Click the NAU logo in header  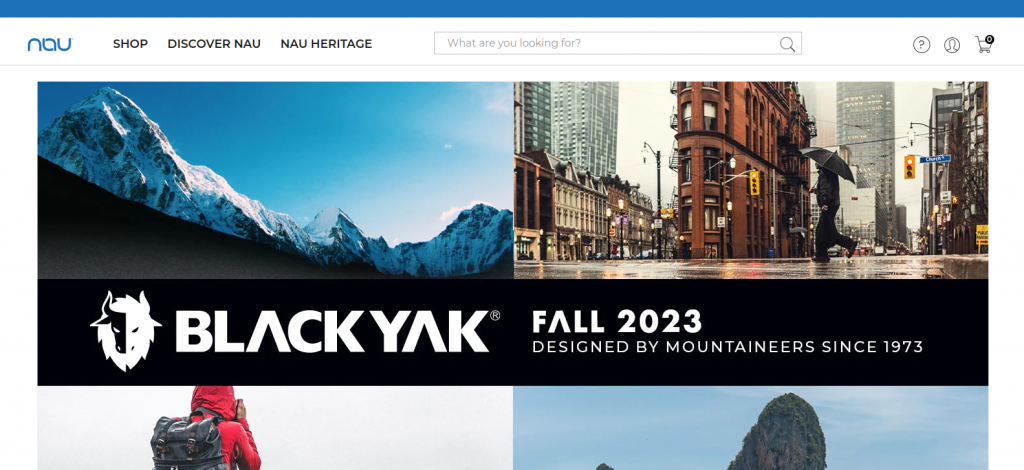click(50, 44)
